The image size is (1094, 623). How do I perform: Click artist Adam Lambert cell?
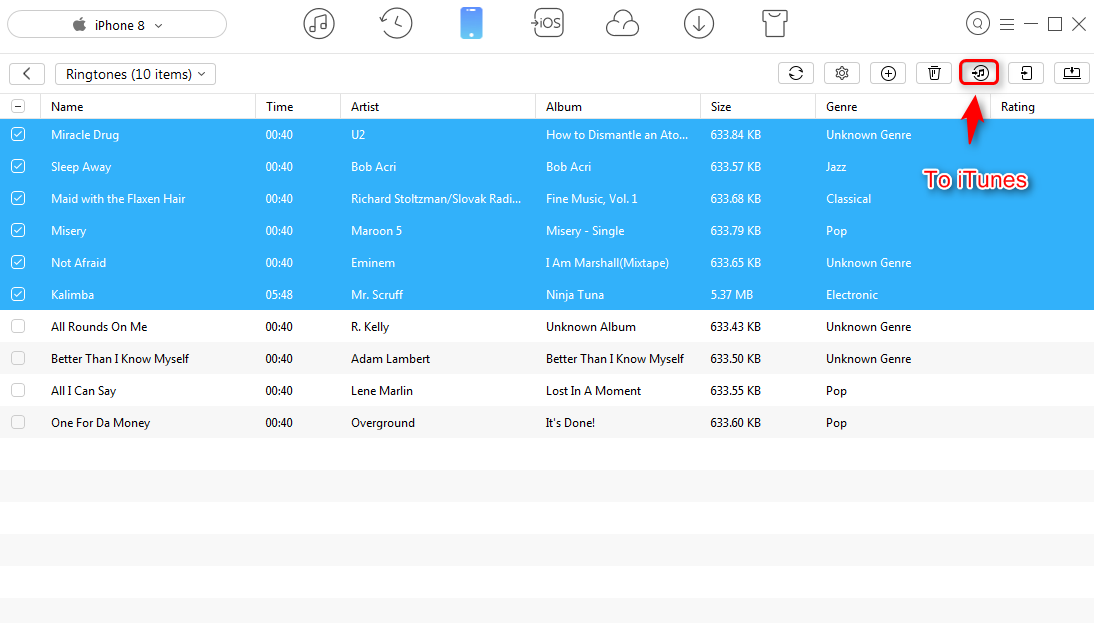tap(390, 359)
